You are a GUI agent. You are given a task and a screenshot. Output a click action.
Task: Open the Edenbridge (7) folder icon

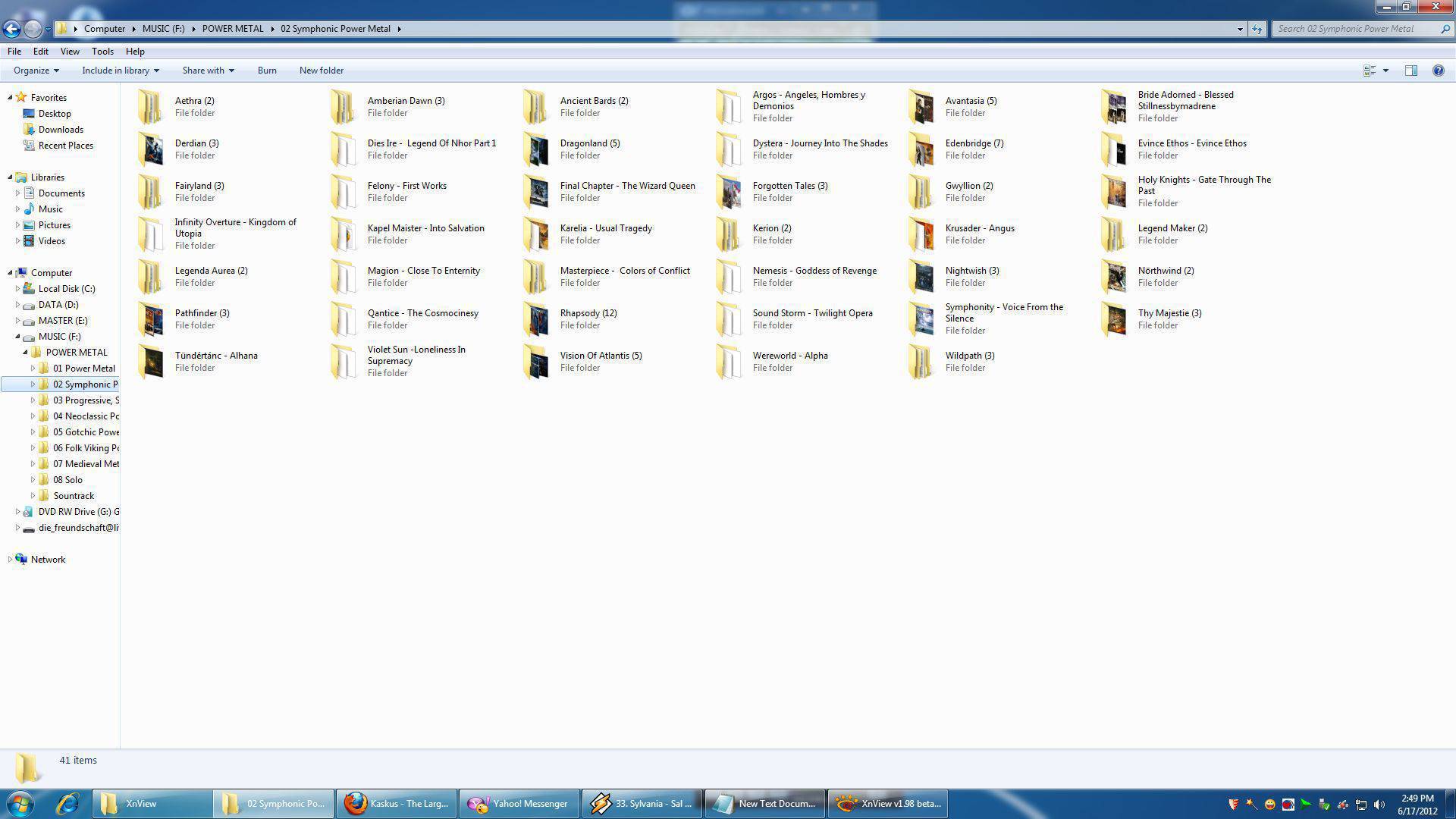[x=921, y=149]
